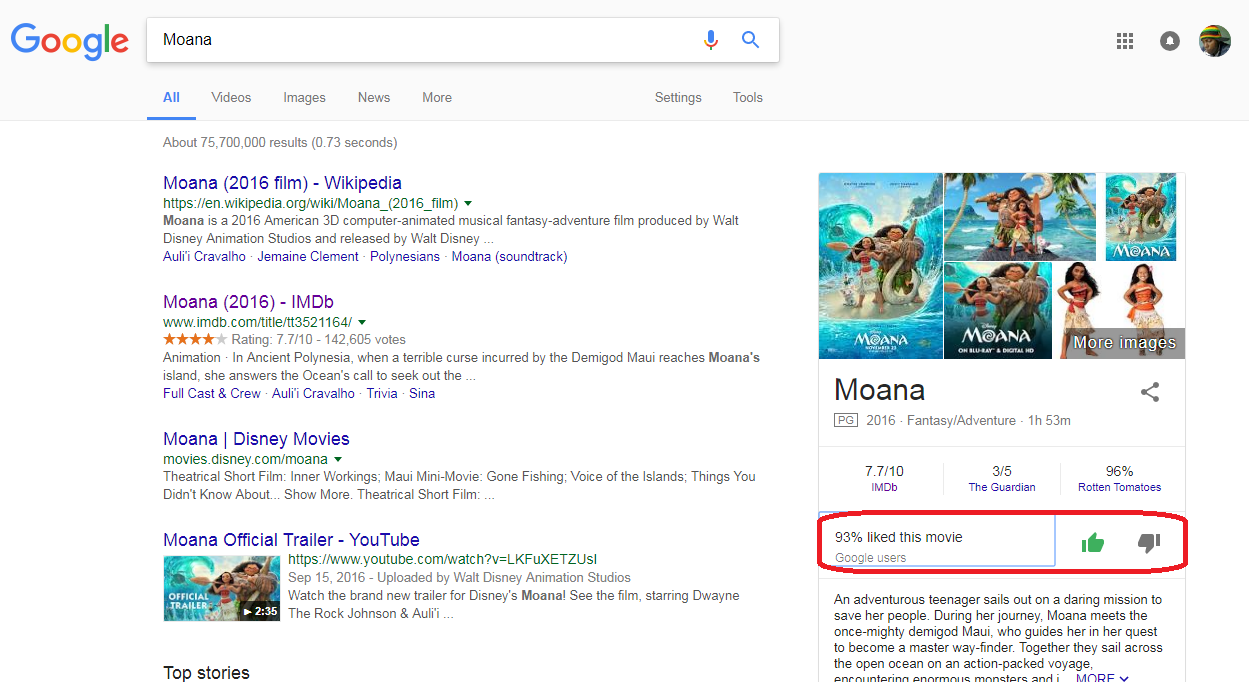This screenshot has height=682, width=1249.
Task: Click the Moana title in knowledge panel
Action: point(879,389)
